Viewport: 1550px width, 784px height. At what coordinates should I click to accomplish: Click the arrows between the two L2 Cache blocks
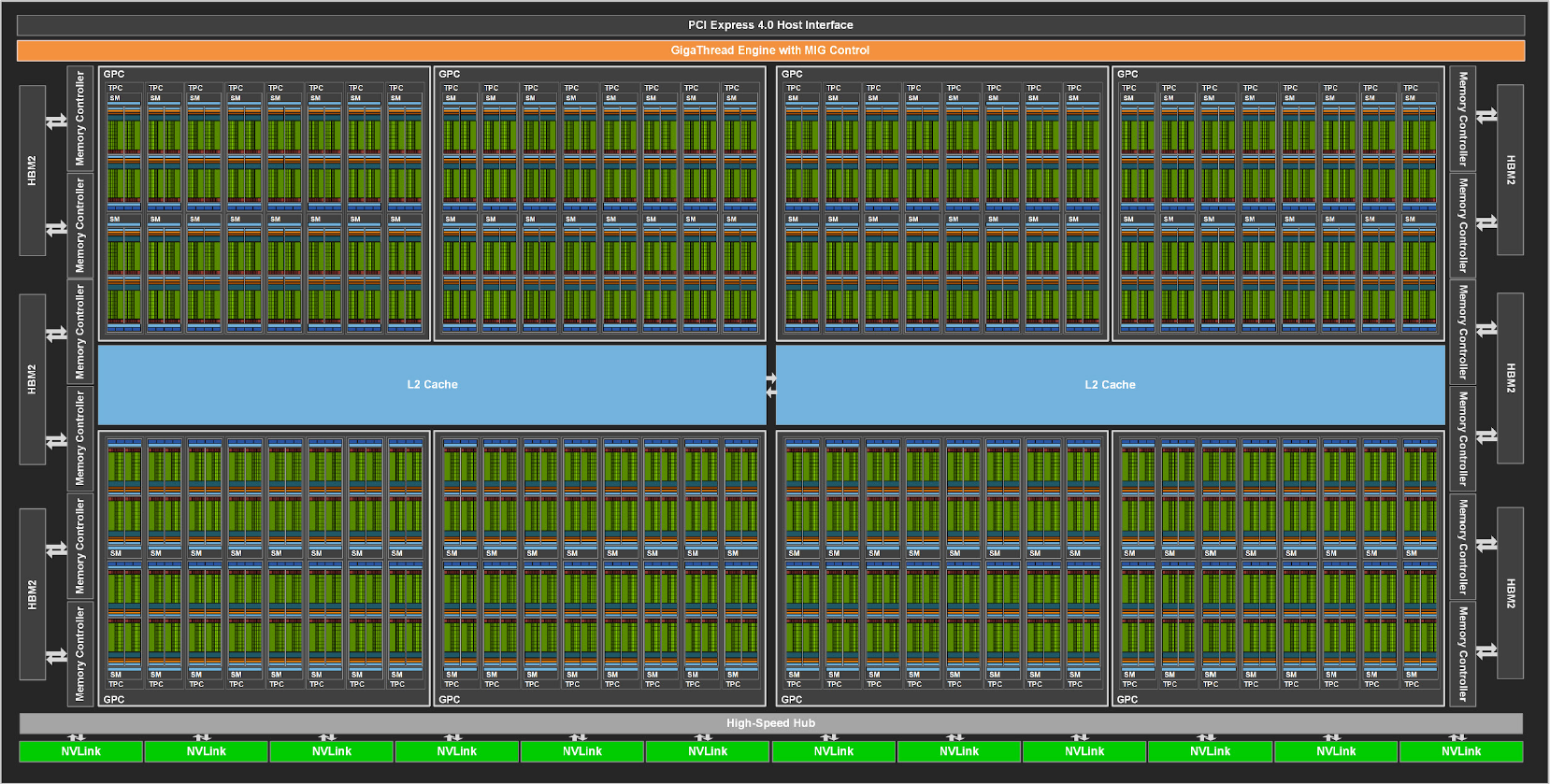771,385
